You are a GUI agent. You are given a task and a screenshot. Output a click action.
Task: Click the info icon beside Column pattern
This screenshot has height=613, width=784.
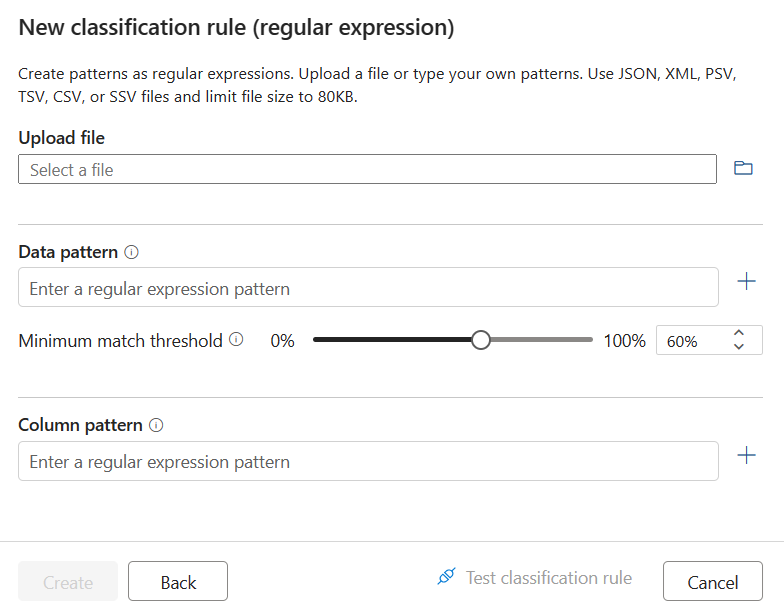156,425
